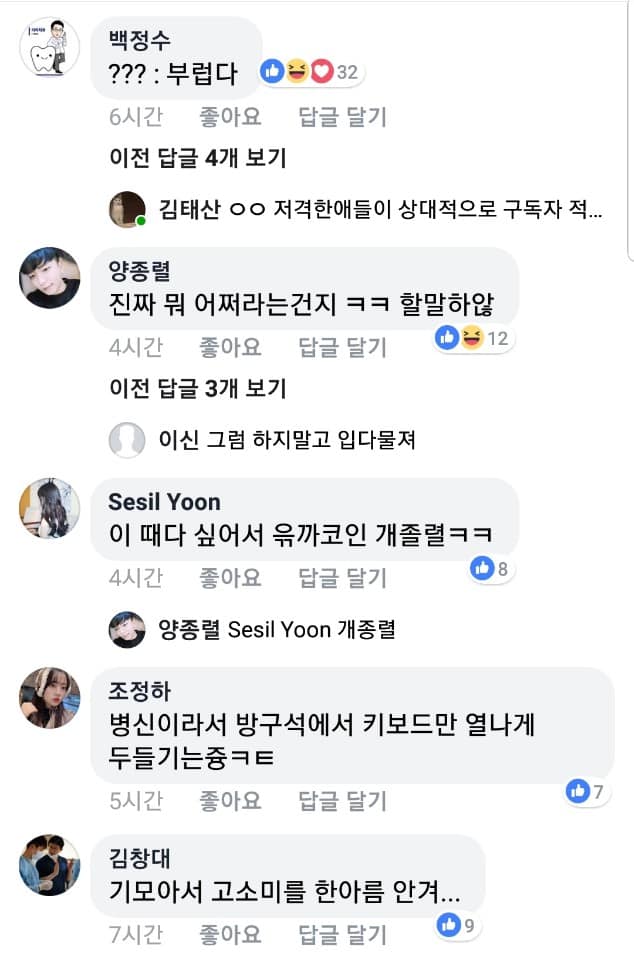Click the like icon on 조정하's comment
Image resolution: width=634 pixels, height=960 pixels.
click(x=577, y=792)
